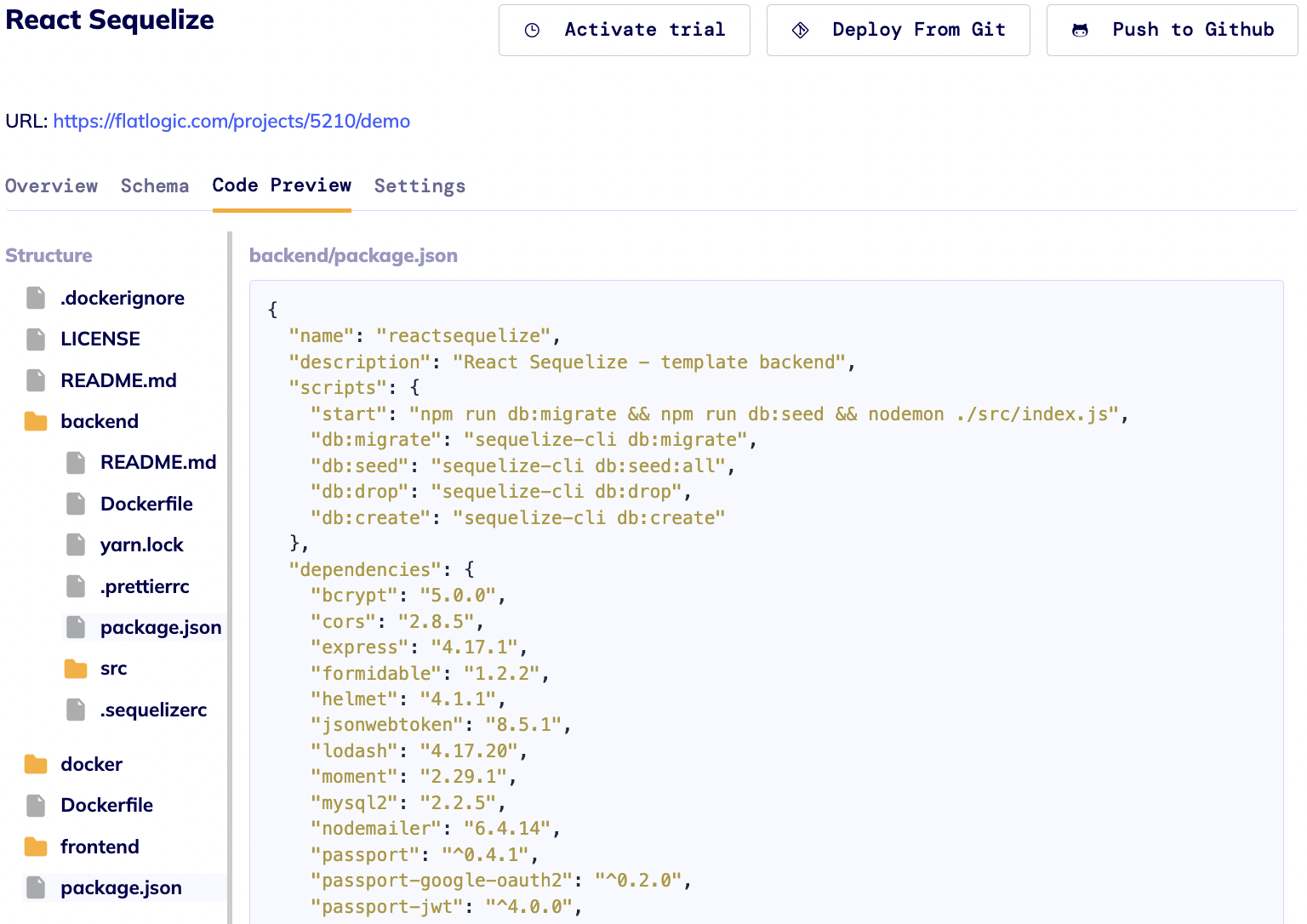Open the yarn.lock file
This screenshot has width=1307, height=924.
click(142, 545)
